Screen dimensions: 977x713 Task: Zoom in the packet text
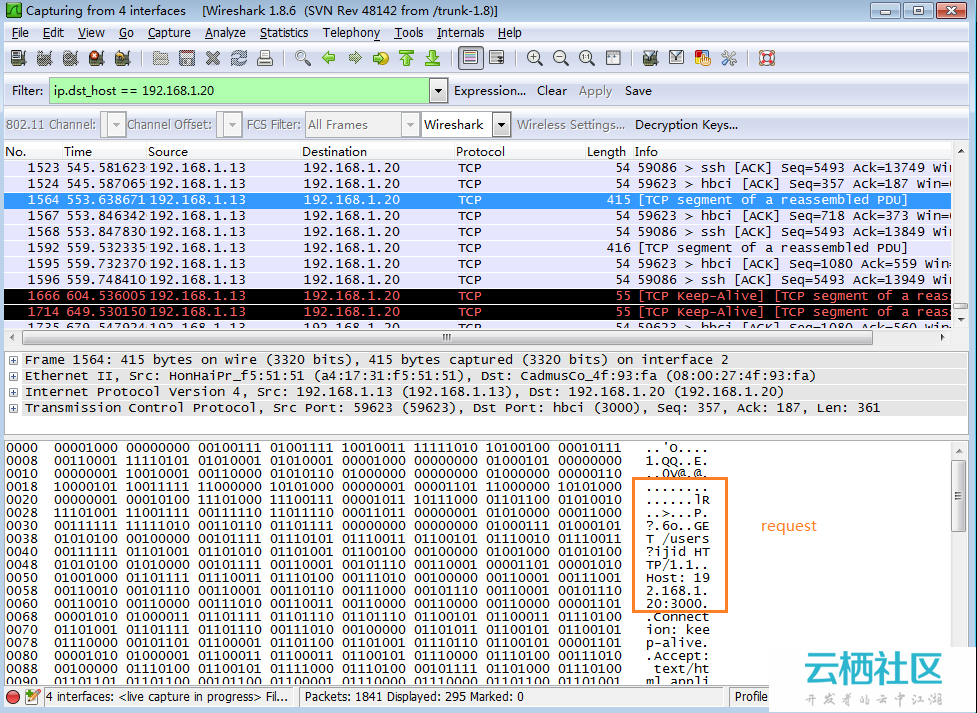tap(535, 59)
